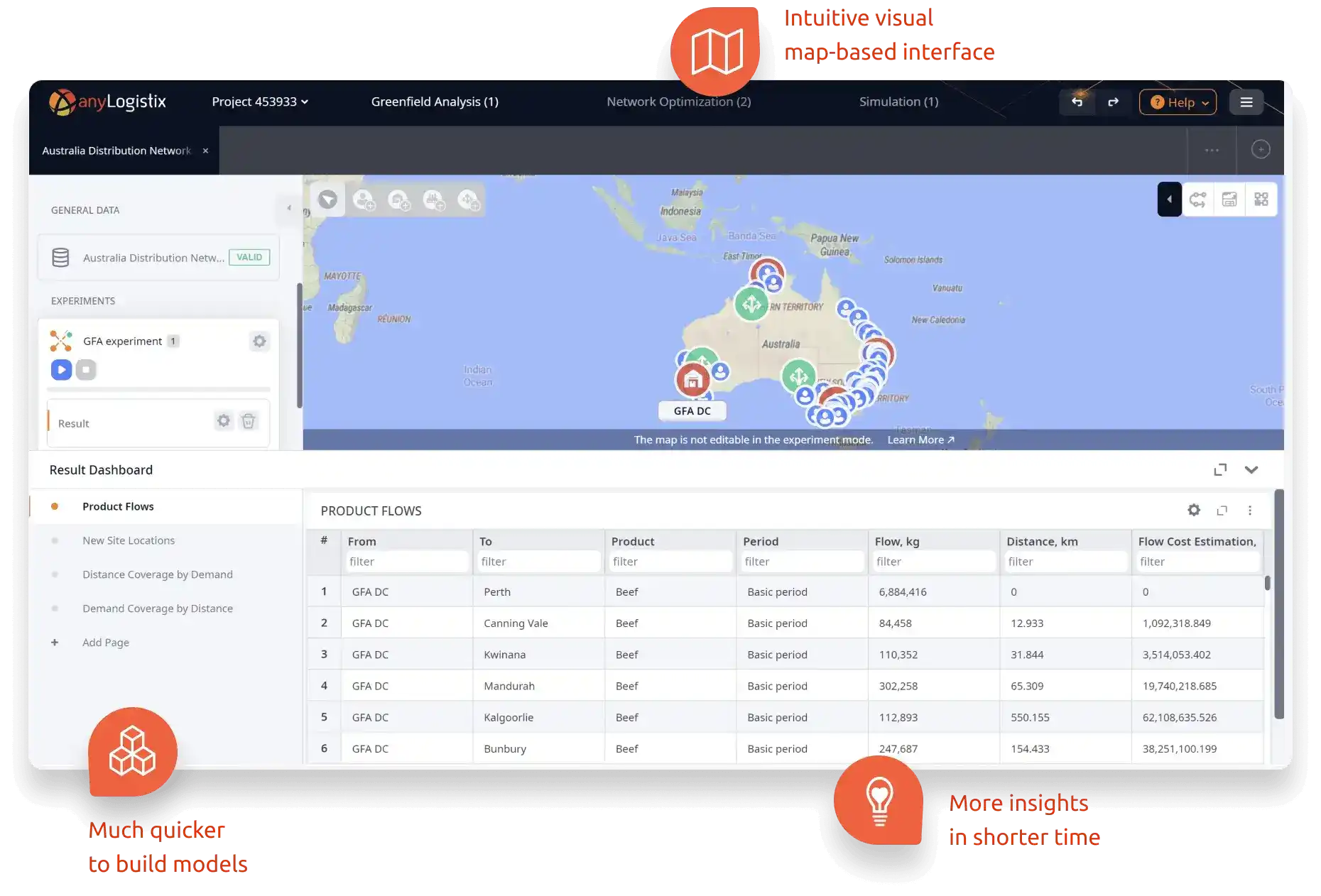Expand Project 453933 dropdown

coord(260,102)
